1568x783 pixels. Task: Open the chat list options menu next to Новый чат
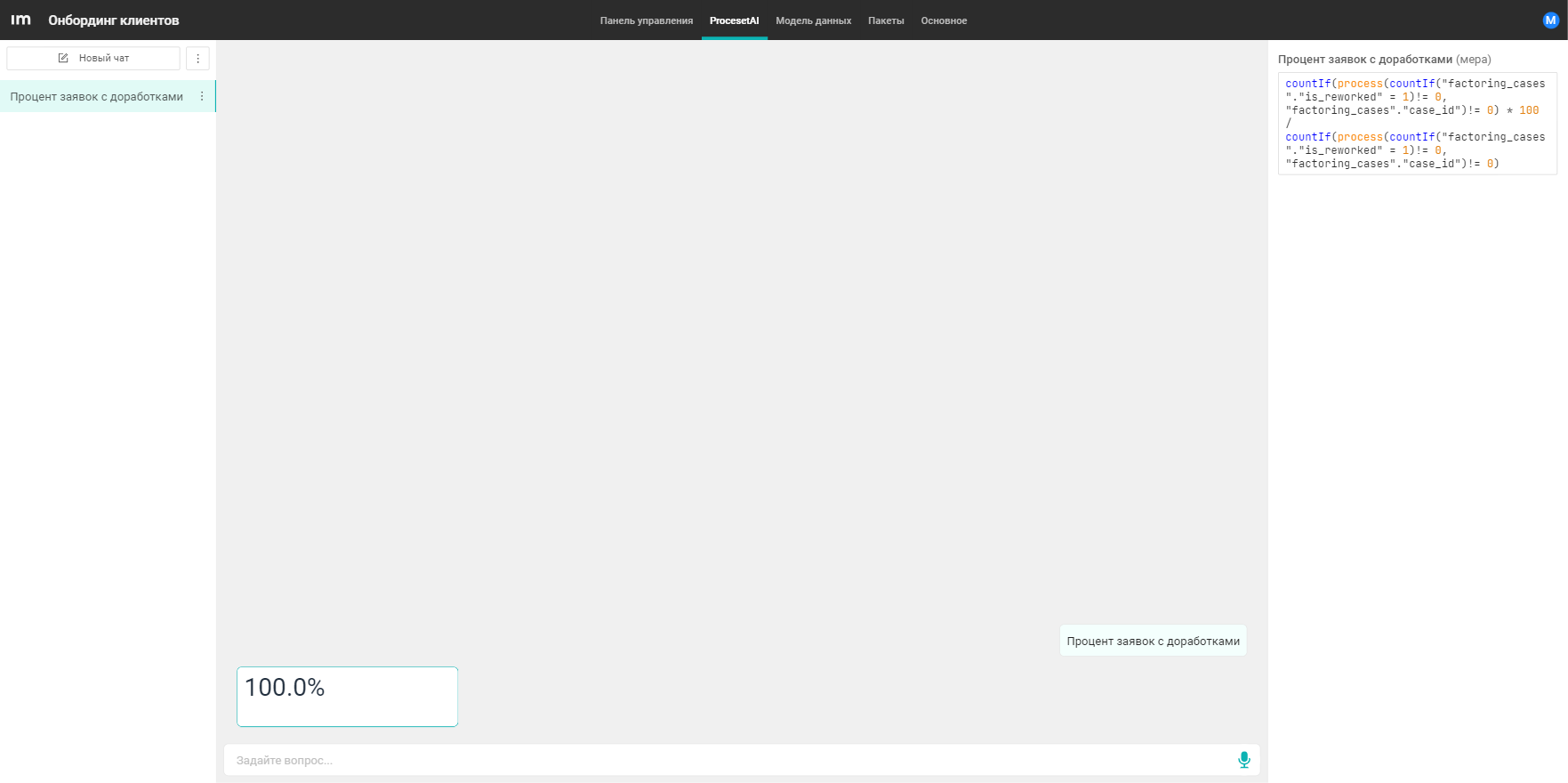click(197, 58)
